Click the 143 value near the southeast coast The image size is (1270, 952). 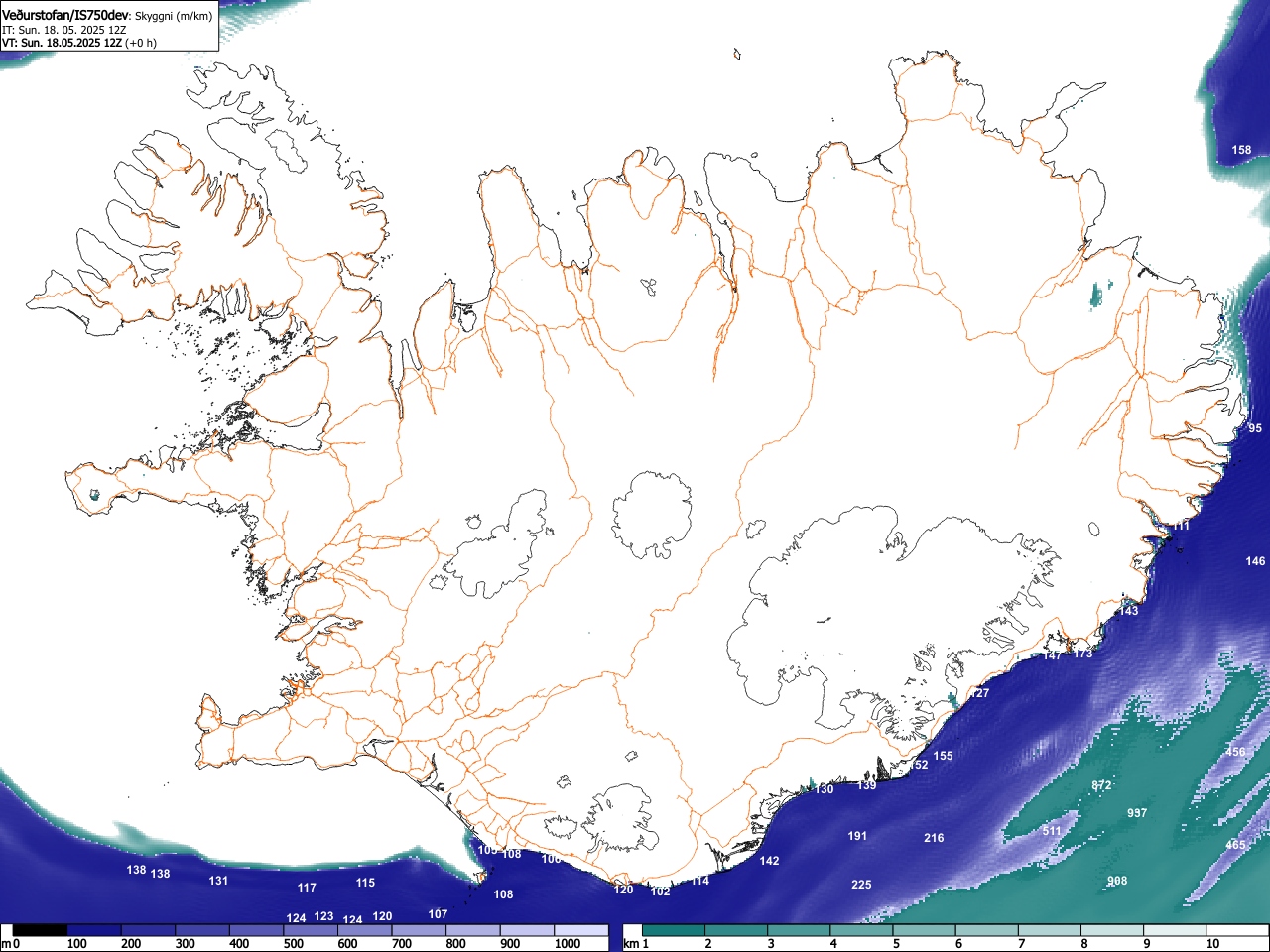pyautogui.click(x=1129, y=611)
